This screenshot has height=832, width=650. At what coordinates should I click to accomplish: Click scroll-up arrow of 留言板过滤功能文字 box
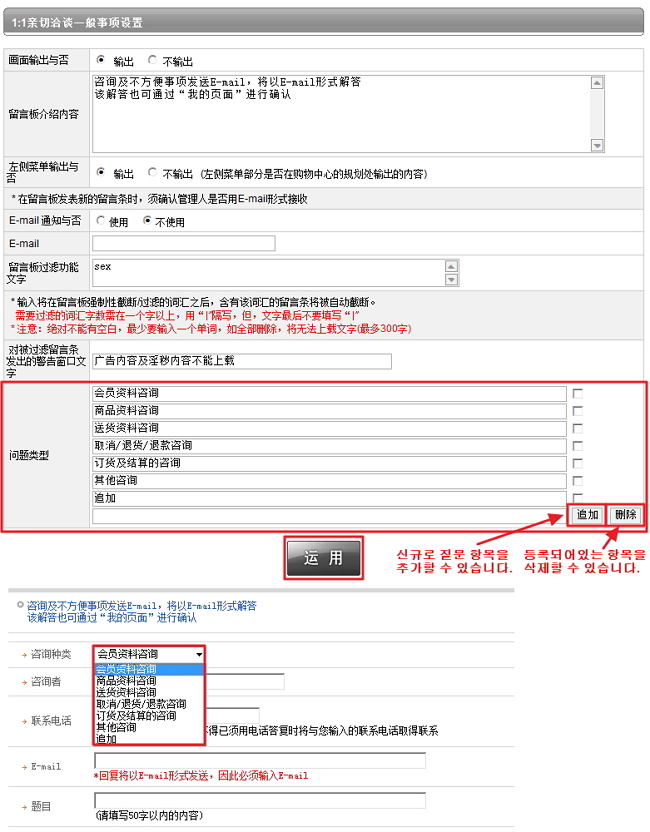point(451,266)
